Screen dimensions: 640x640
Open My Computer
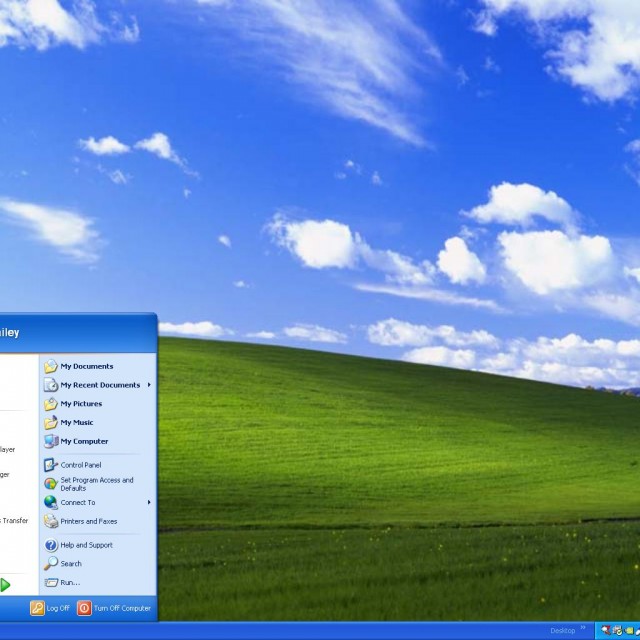click(x=83, y=441)
